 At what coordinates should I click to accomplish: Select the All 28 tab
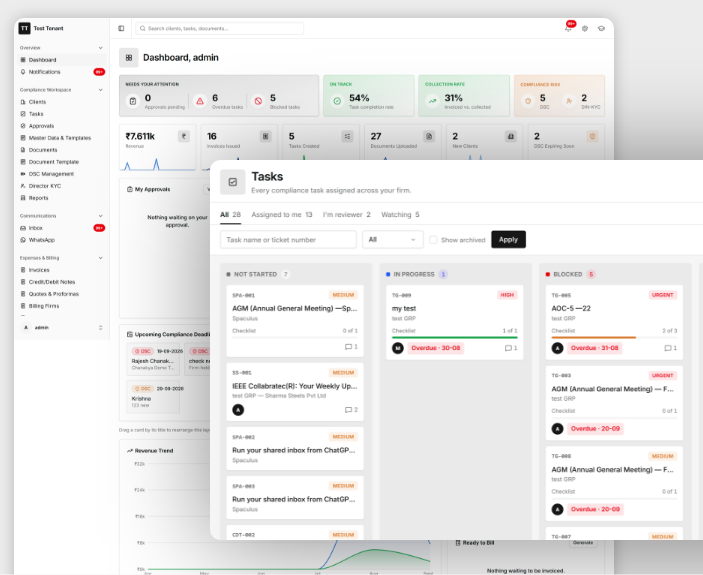tap(230, 215)
